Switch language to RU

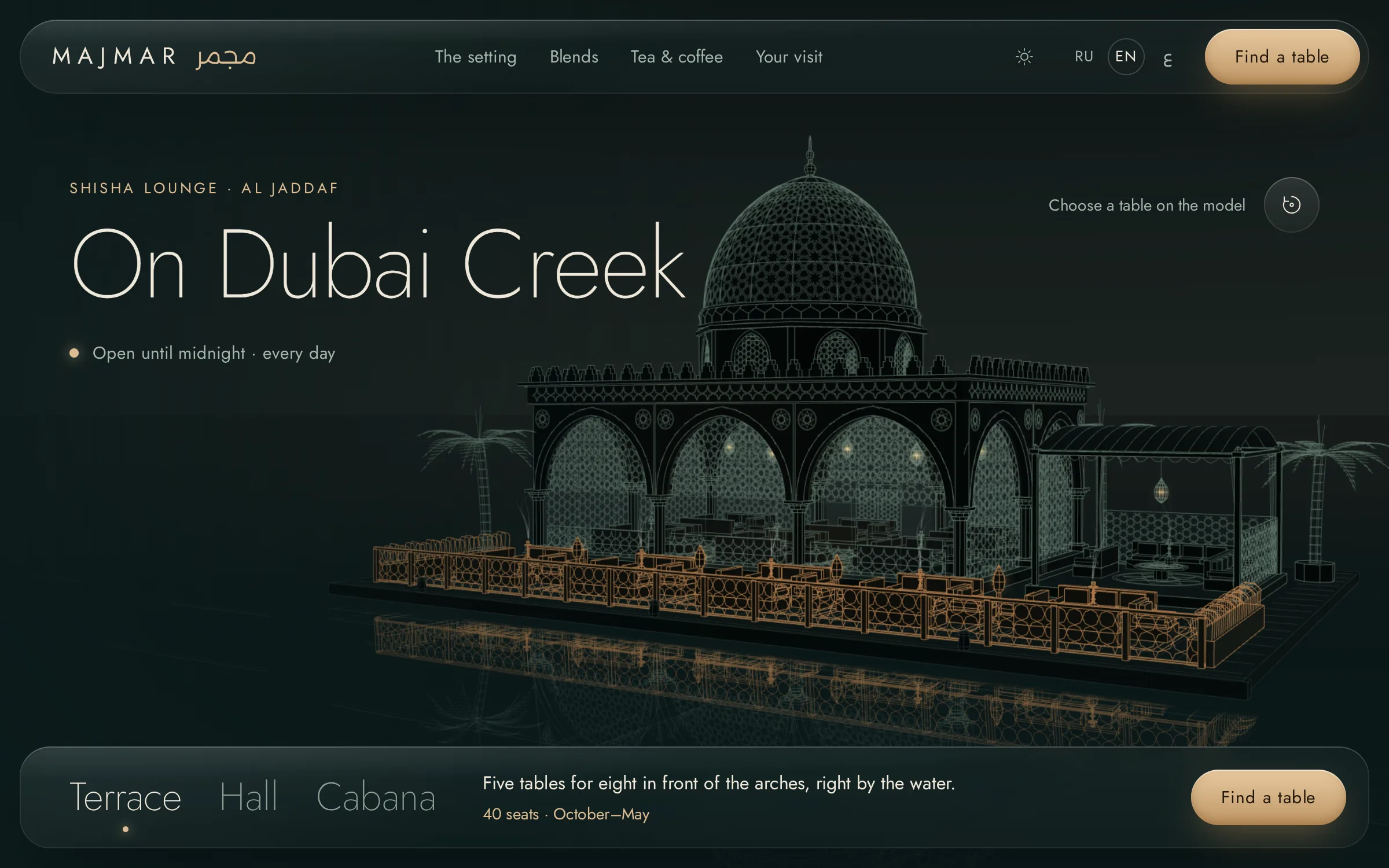tap(1084, 57)
